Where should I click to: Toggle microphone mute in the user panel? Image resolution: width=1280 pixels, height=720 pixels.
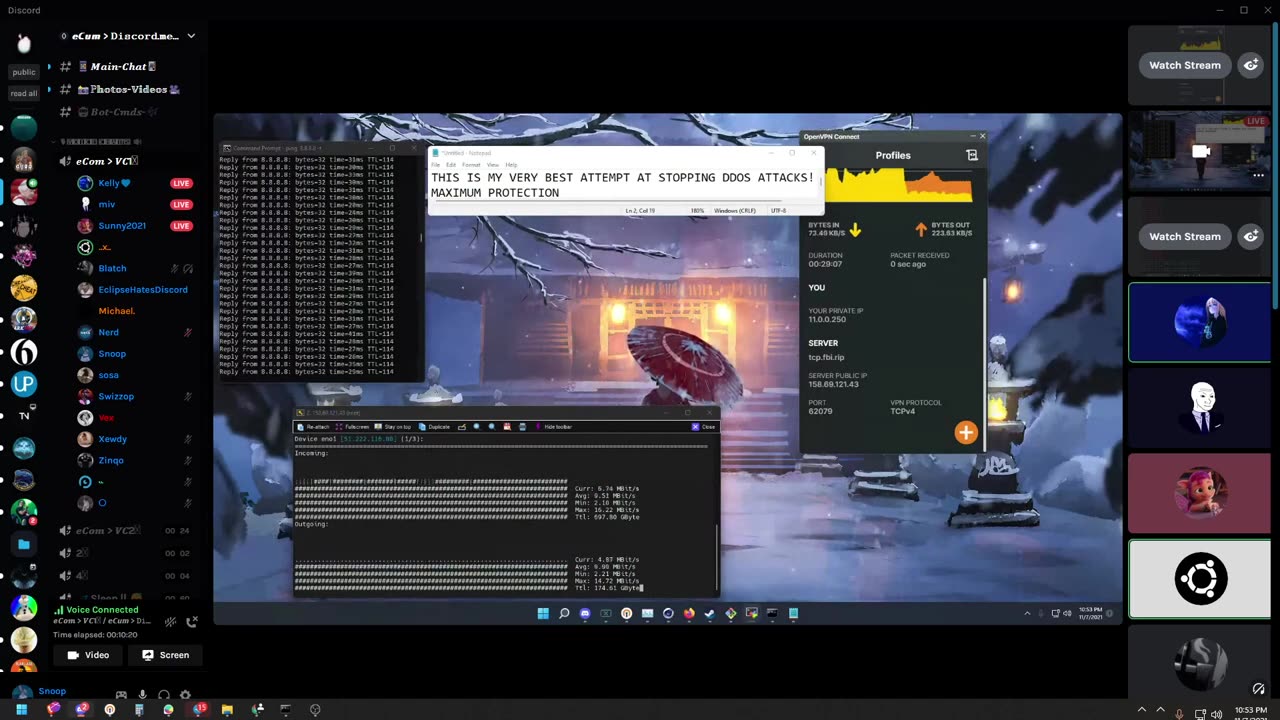[142, 695]
